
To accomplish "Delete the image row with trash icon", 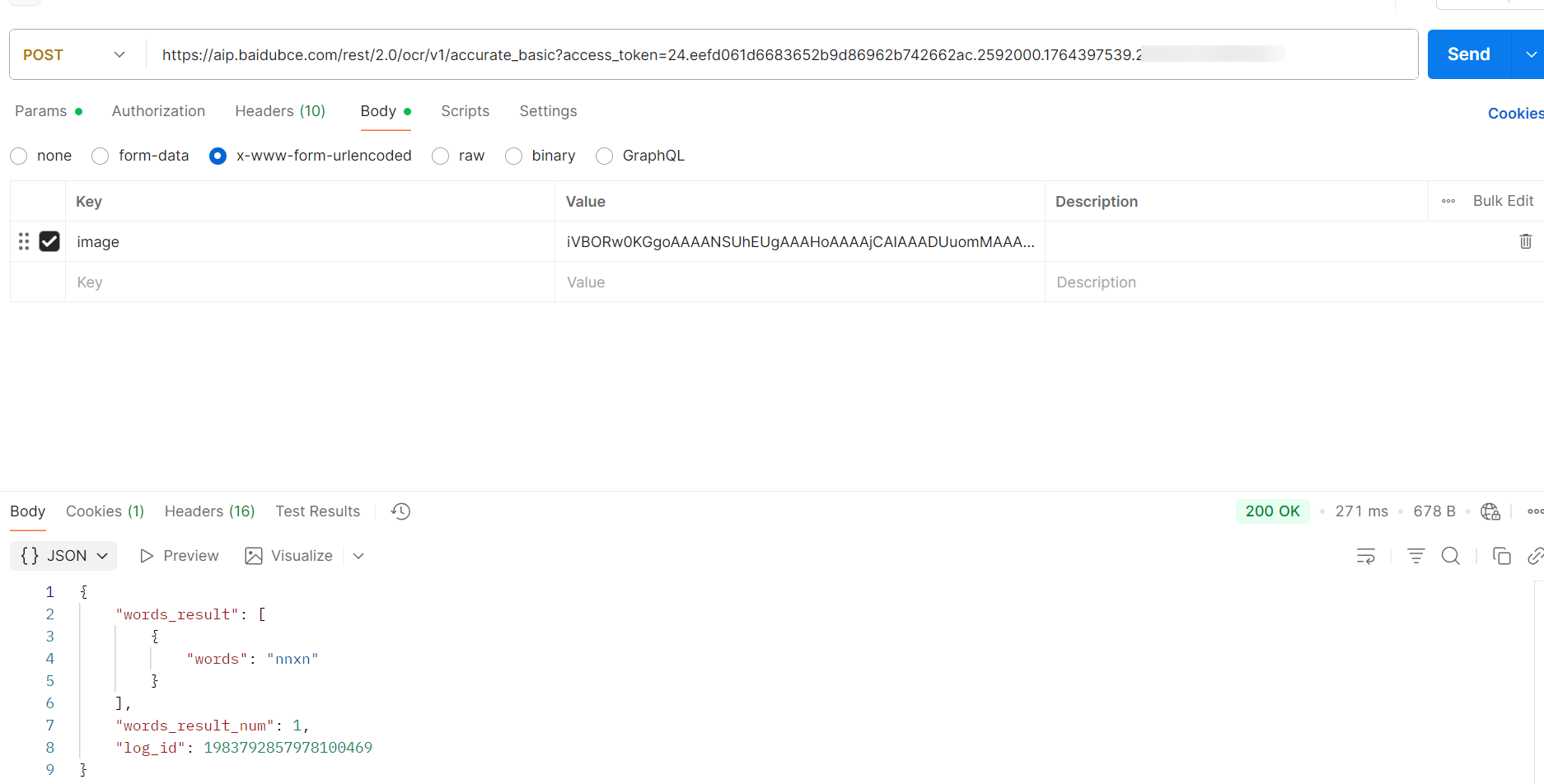I will point(1526,241).
